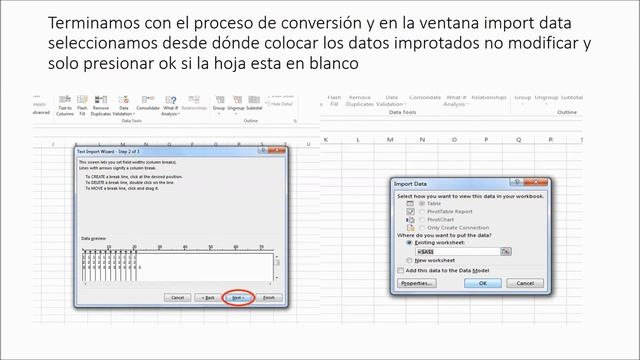The width and height of the screenshot is (640, 360).
Task: Open Outline dialog launcher in left ribbon
Action: tap(295, 121)
